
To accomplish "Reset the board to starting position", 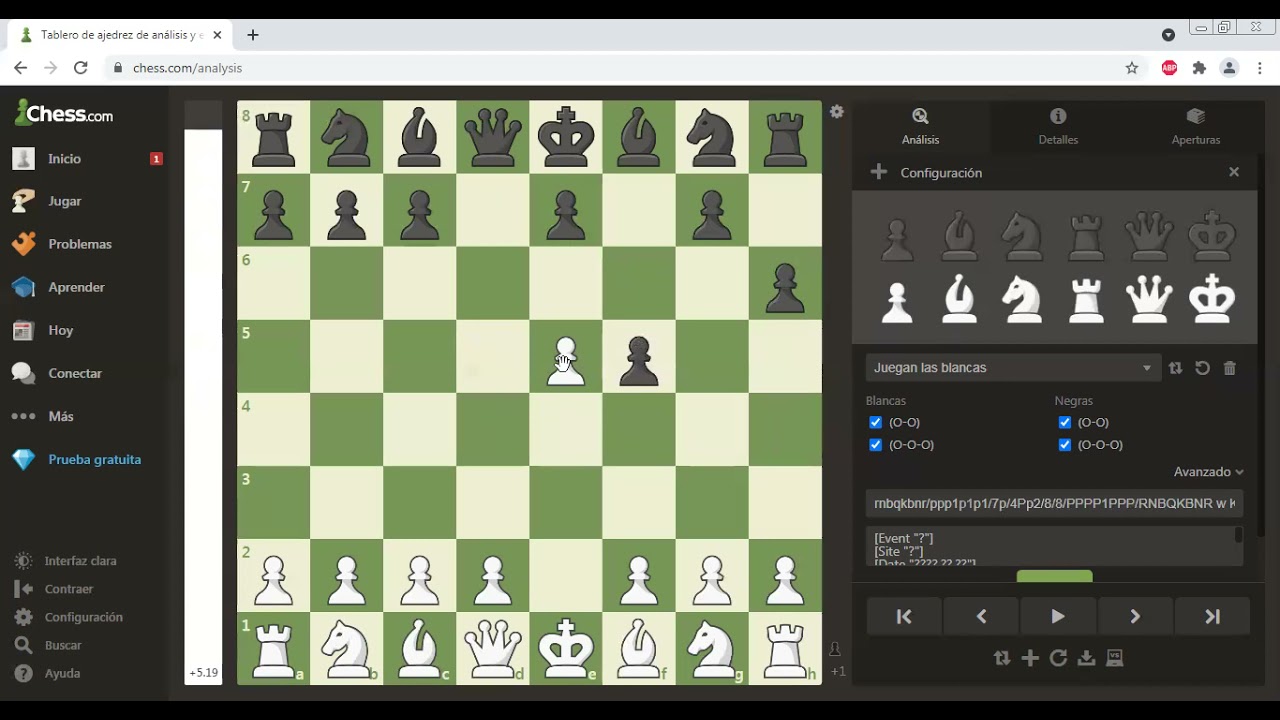I will click(1202, 368).
